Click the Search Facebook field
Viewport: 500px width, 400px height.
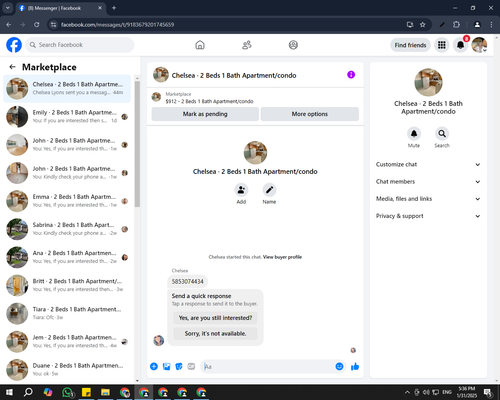pyautogui.click(x=80, y=45)
